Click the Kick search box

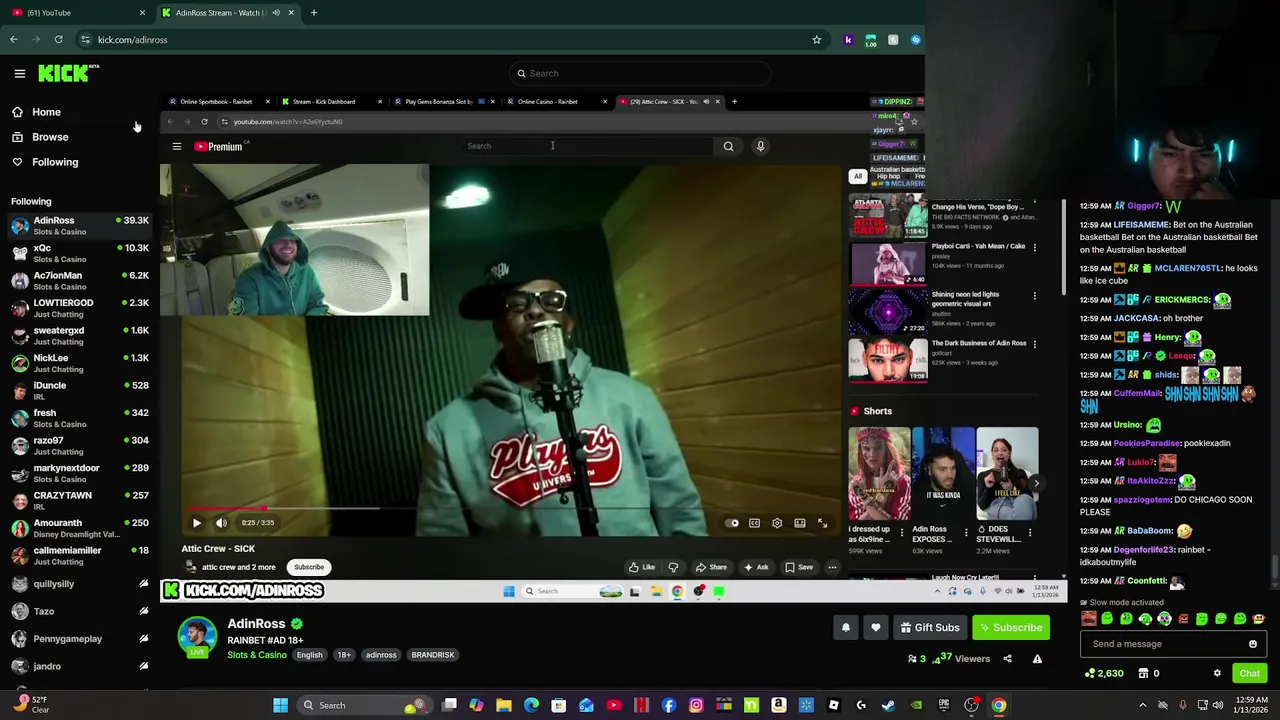point(640,73)
